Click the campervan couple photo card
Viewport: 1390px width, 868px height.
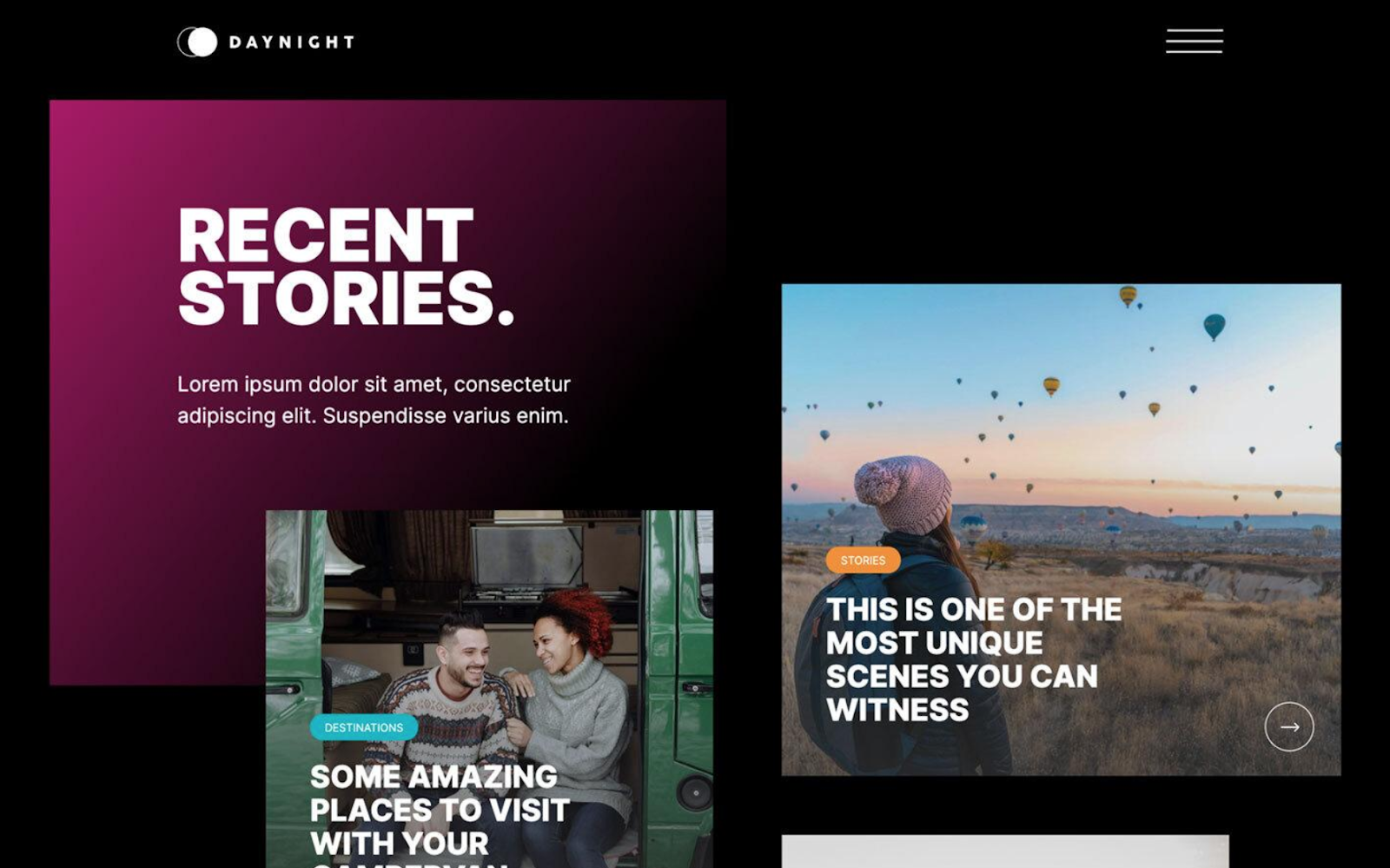(489, 689)
